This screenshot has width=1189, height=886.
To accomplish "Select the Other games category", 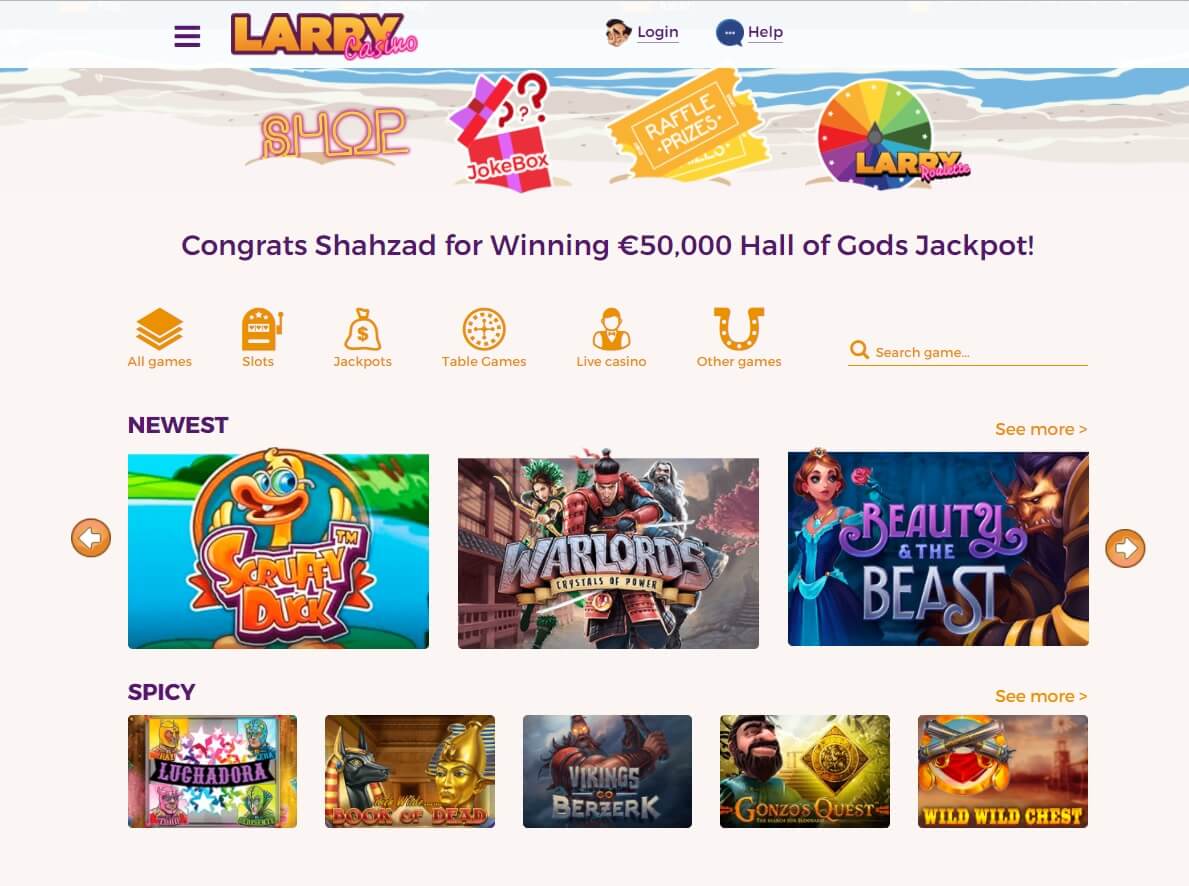I will [x=739, y=338].
